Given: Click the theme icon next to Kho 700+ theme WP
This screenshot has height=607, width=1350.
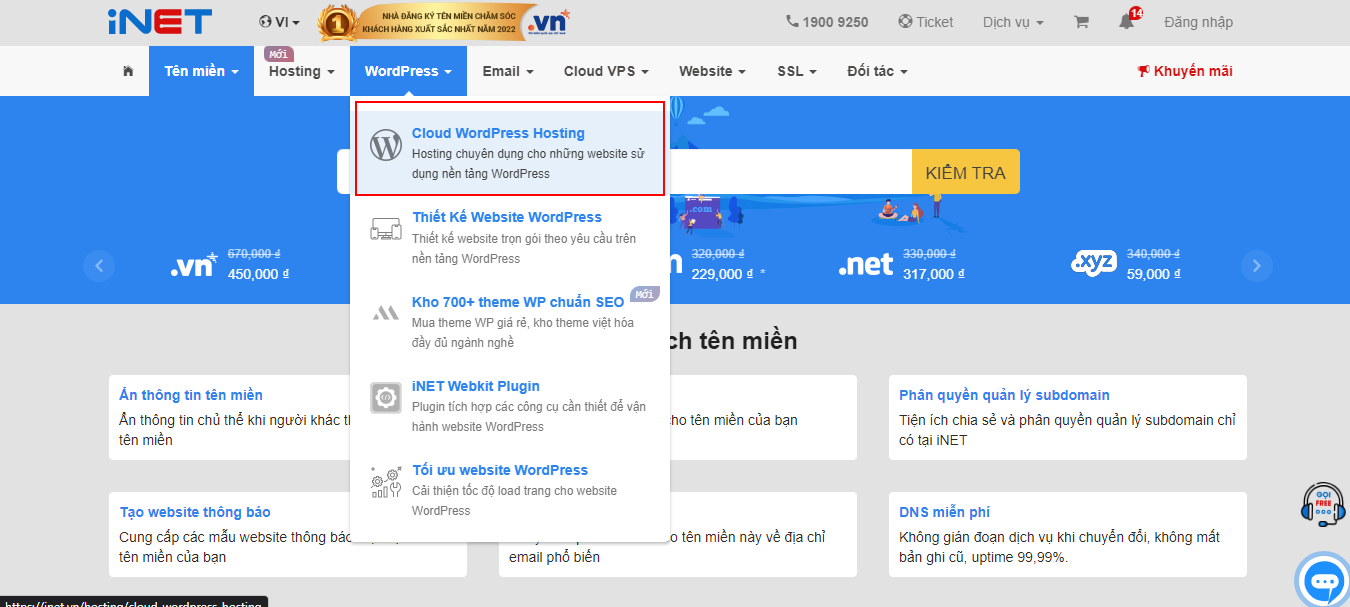Looking at the screenshot, I should coord(384,311).
